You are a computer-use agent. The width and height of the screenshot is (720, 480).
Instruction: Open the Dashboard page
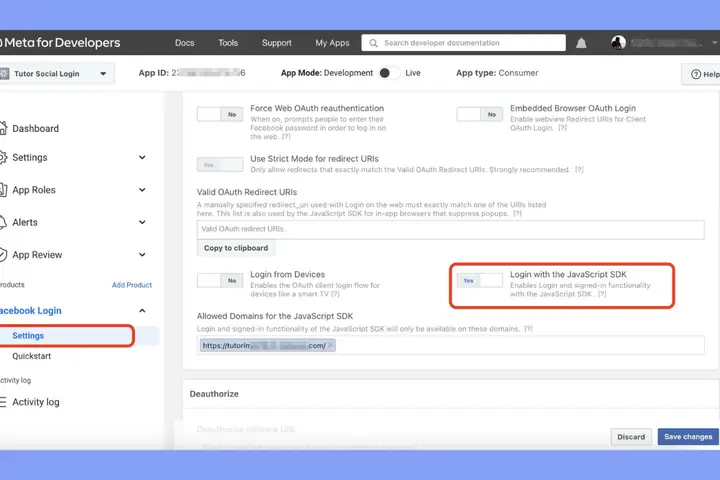(x=35, y=129)
